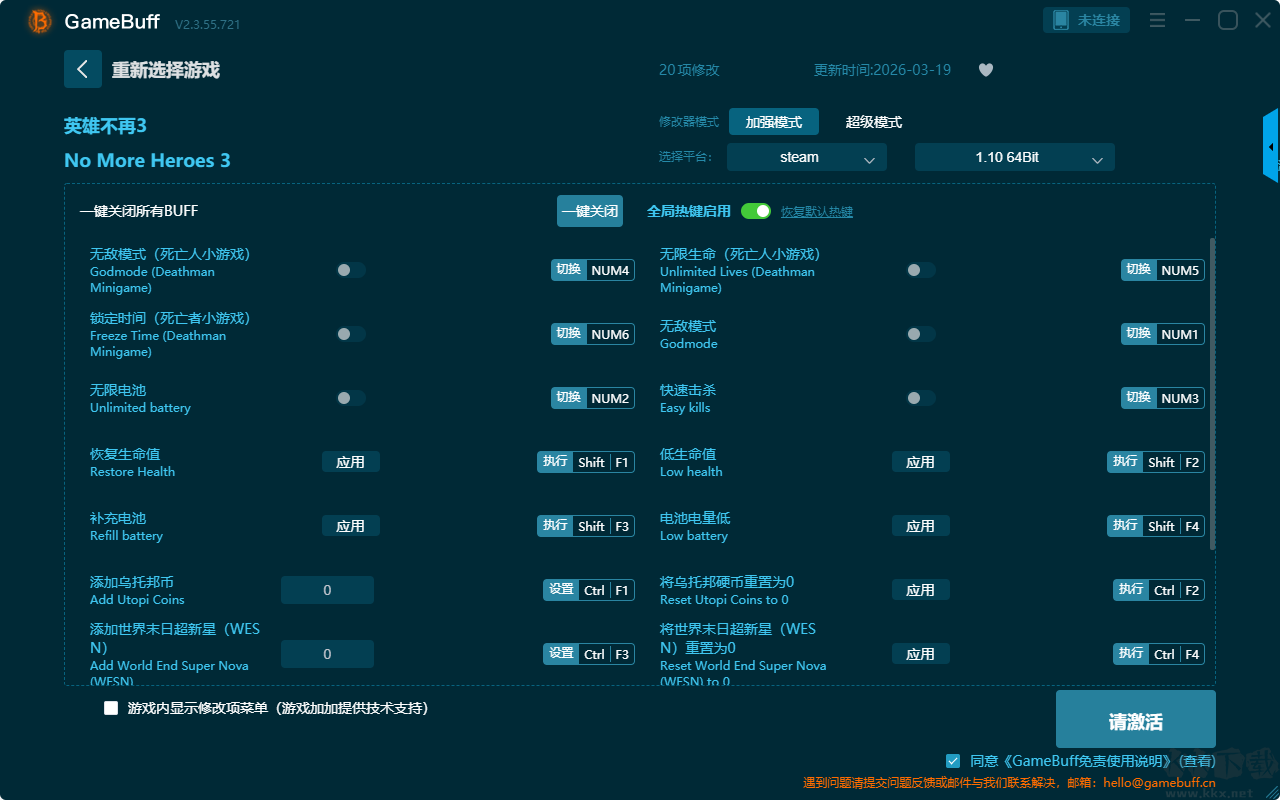Disable the 全局热键启用 global hotkey switch

point(756,211)
